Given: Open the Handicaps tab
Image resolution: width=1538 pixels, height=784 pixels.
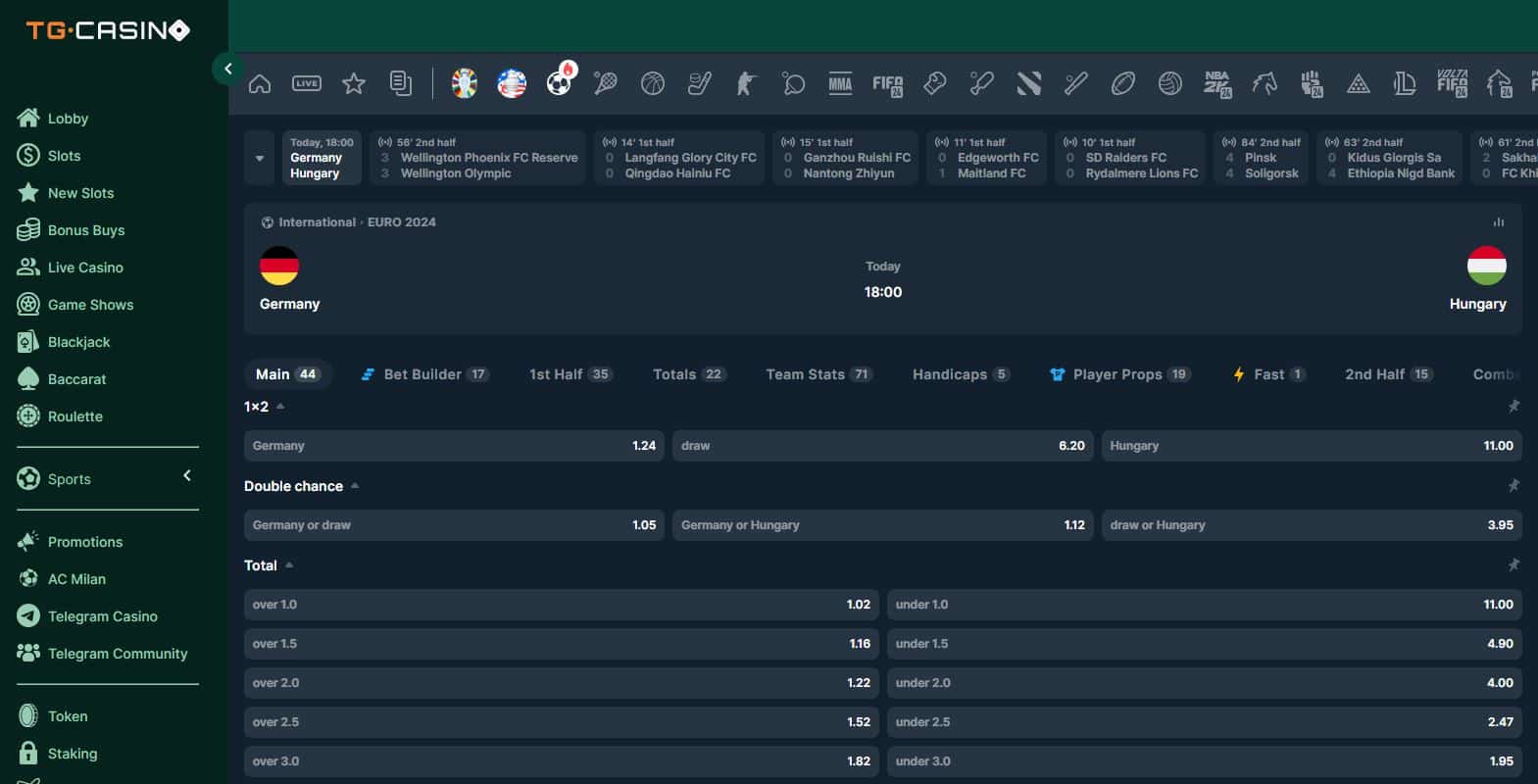Looking at the screenshot, I should 961,374.
